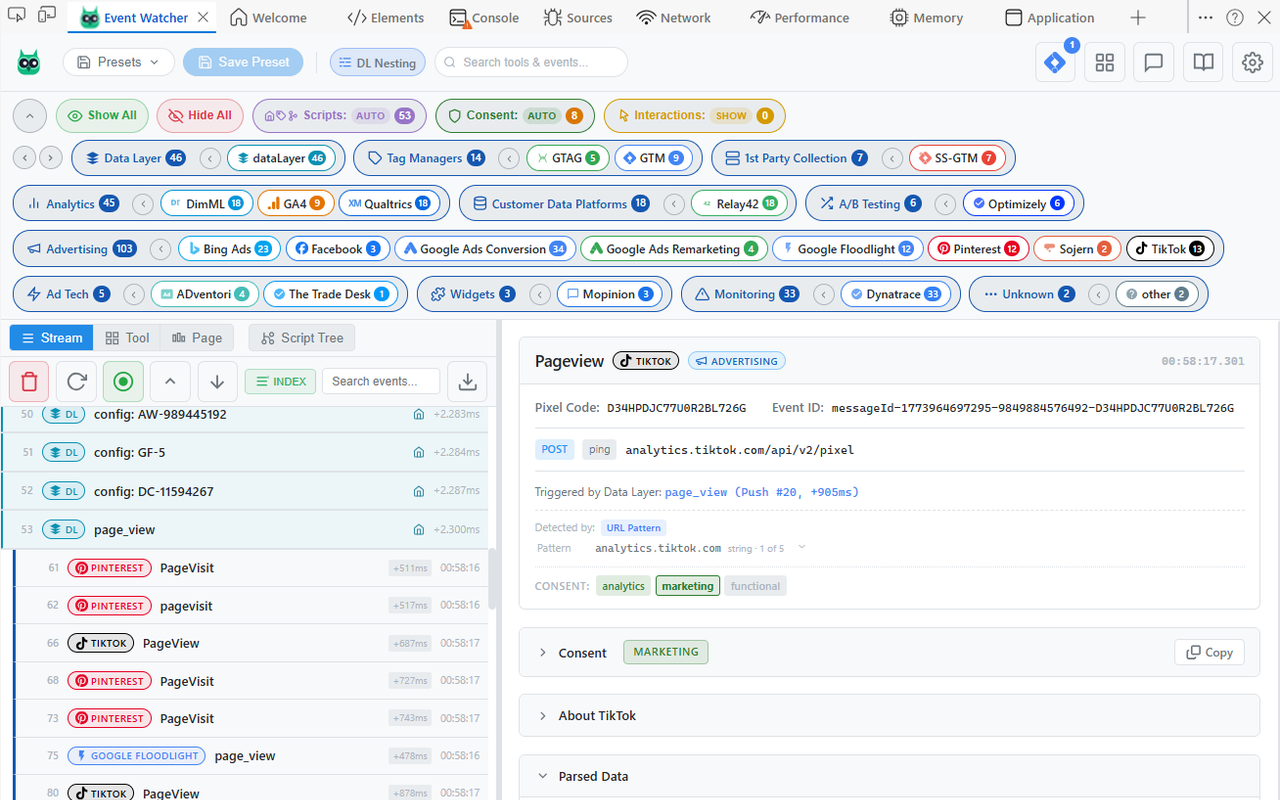Click the Google Ads Conversion filter chip
1280x800 pixels.
(x=484, y=249)
